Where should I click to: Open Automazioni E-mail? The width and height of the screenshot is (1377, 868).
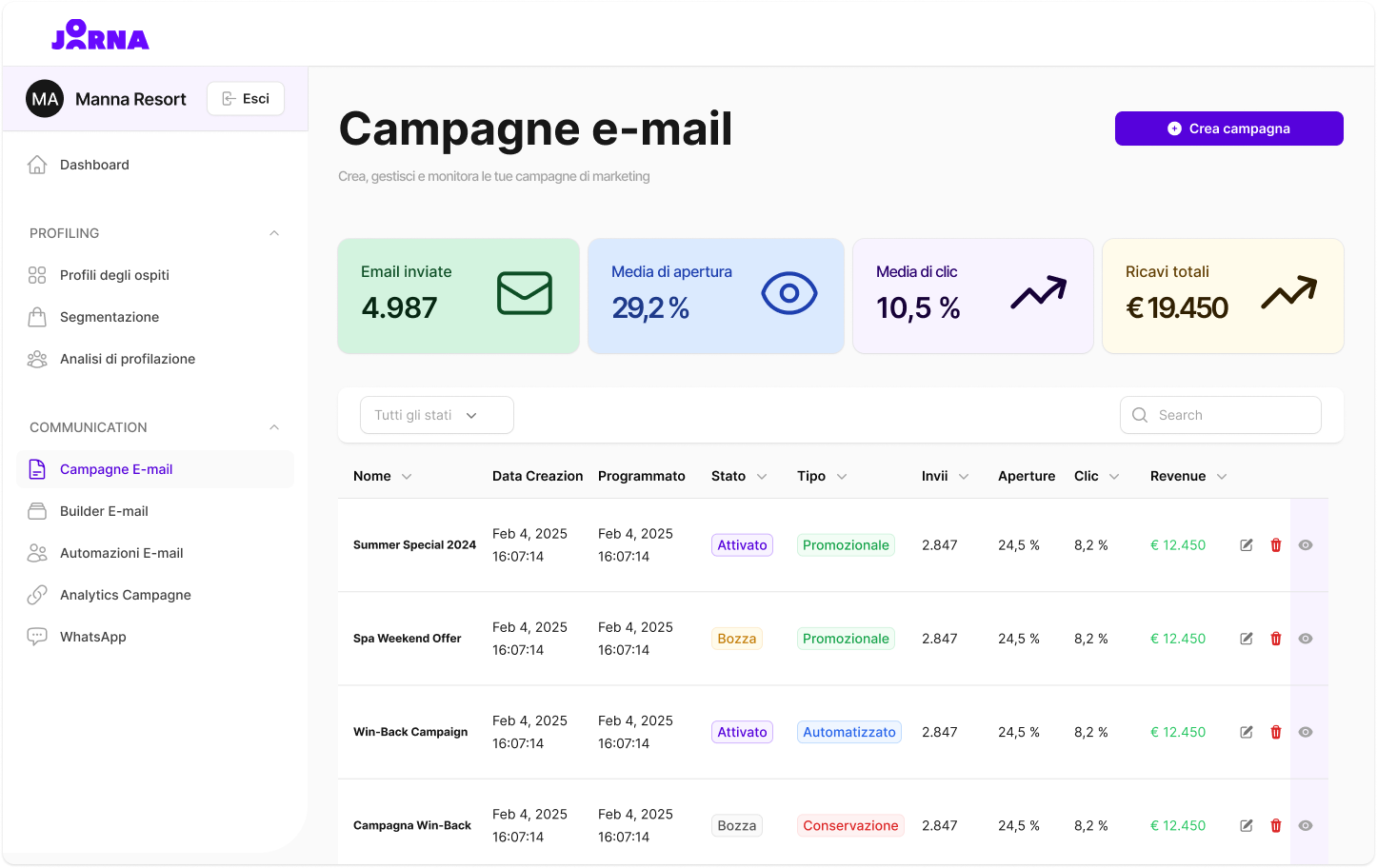(x=123, y=552)
